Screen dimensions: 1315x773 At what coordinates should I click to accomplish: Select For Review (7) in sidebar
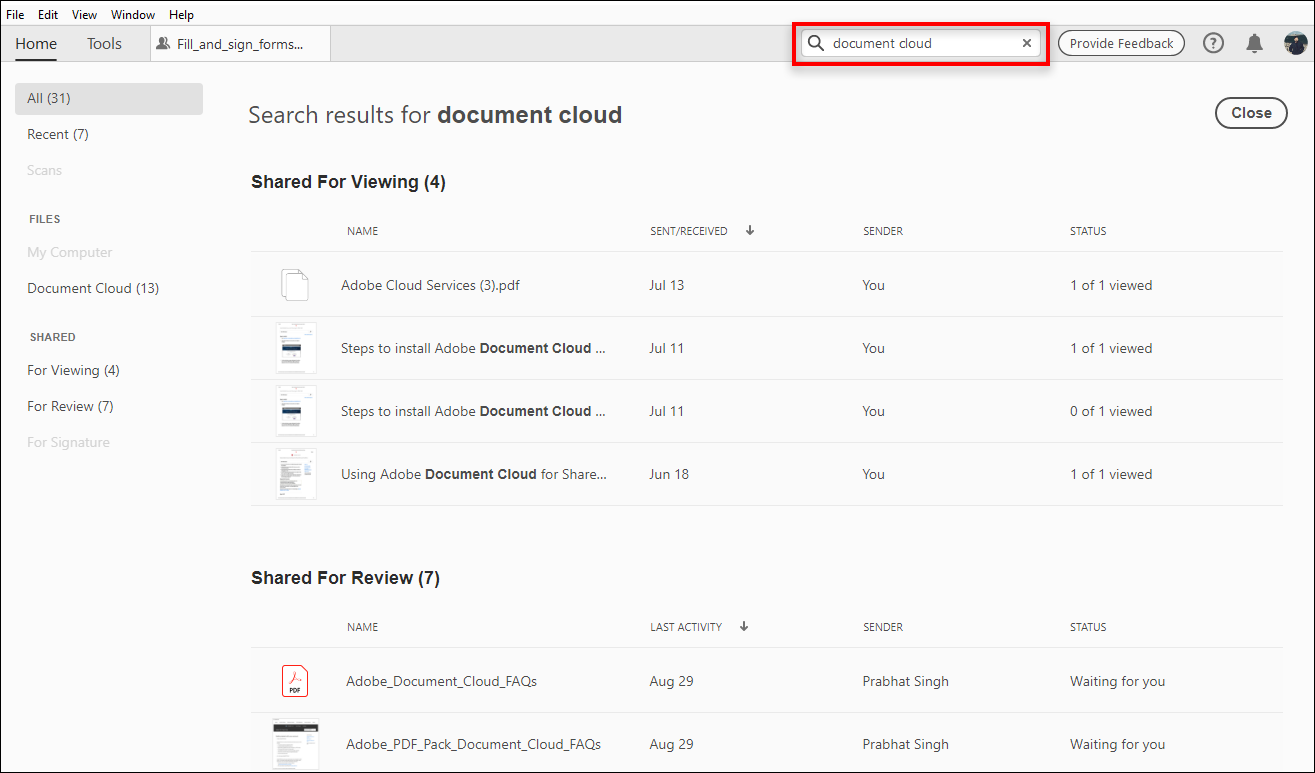(x=70, y=406)
